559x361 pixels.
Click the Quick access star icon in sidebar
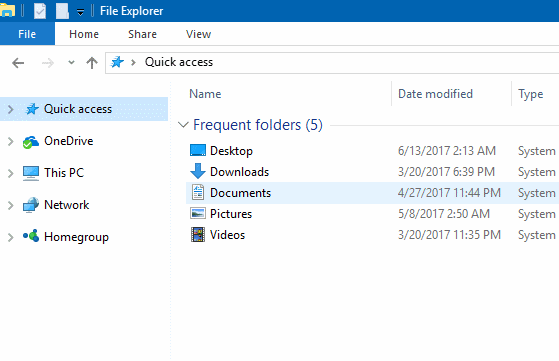pyautogui.click(x=32, y=109)
